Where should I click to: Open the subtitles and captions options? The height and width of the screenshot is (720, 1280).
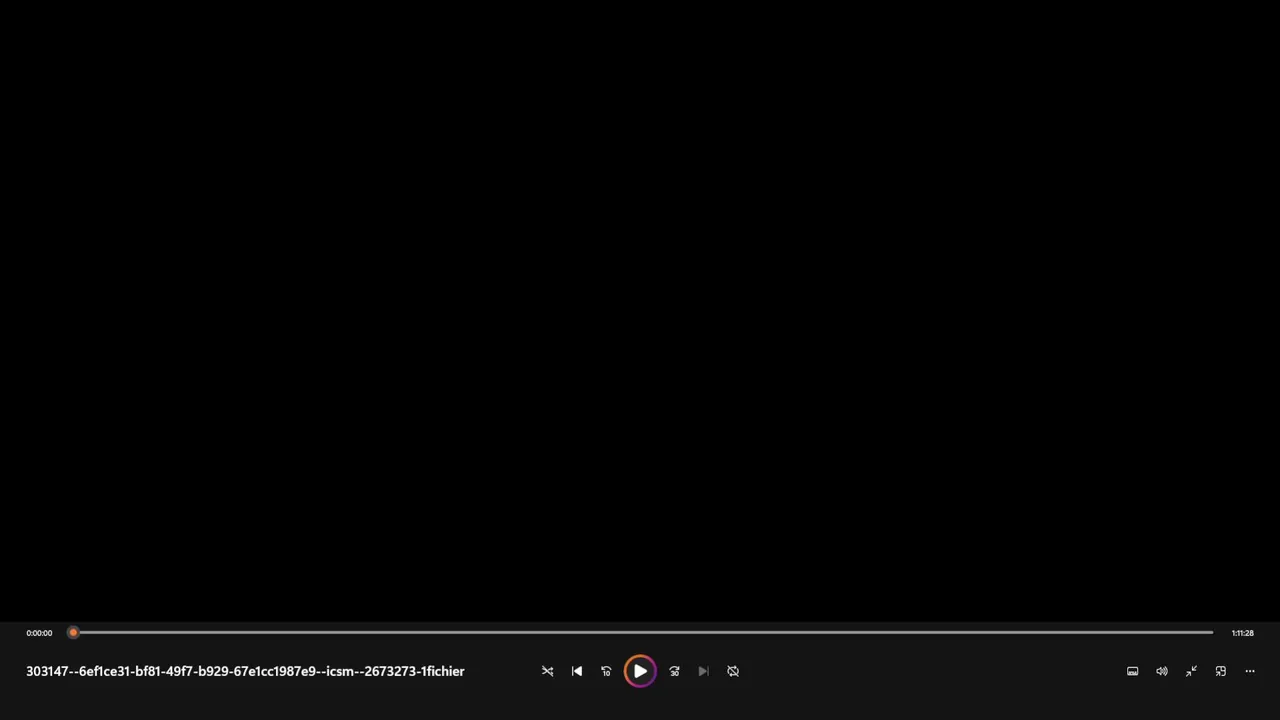(x=1132, y=671)
